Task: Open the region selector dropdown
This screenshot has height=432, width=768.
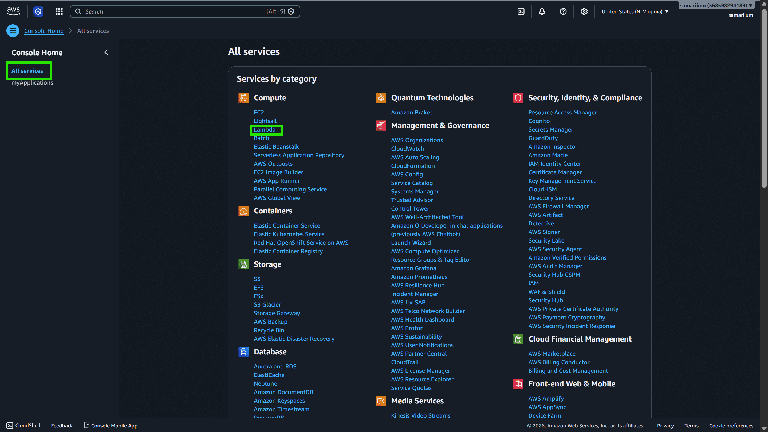Action: [635, 11]
